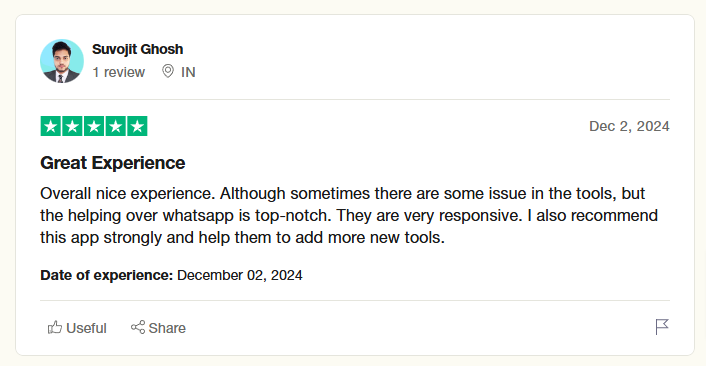The width and height of the screenshot is (706, 366).
Task: Click the second green rating star
Action: pyautogui.click(x=72, y=126)
